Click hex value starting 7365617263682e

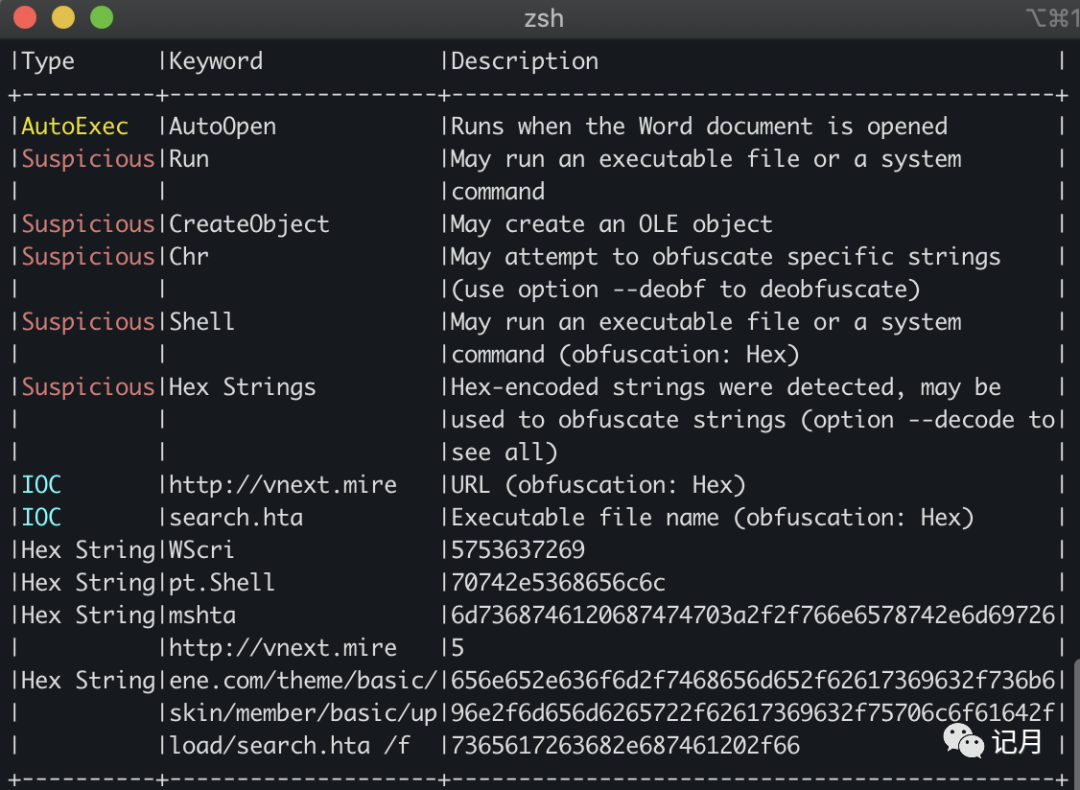point(625,746)
